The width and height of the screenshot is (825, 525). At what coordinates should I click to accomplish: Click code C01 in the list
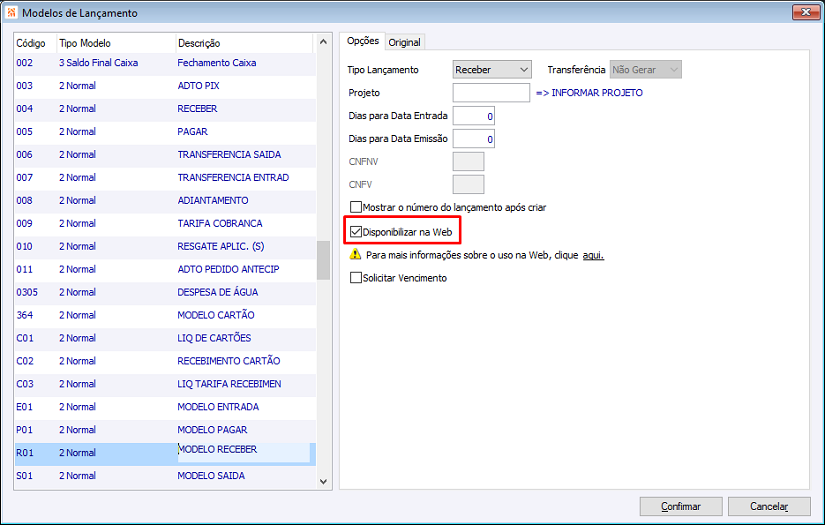[25, 338]
